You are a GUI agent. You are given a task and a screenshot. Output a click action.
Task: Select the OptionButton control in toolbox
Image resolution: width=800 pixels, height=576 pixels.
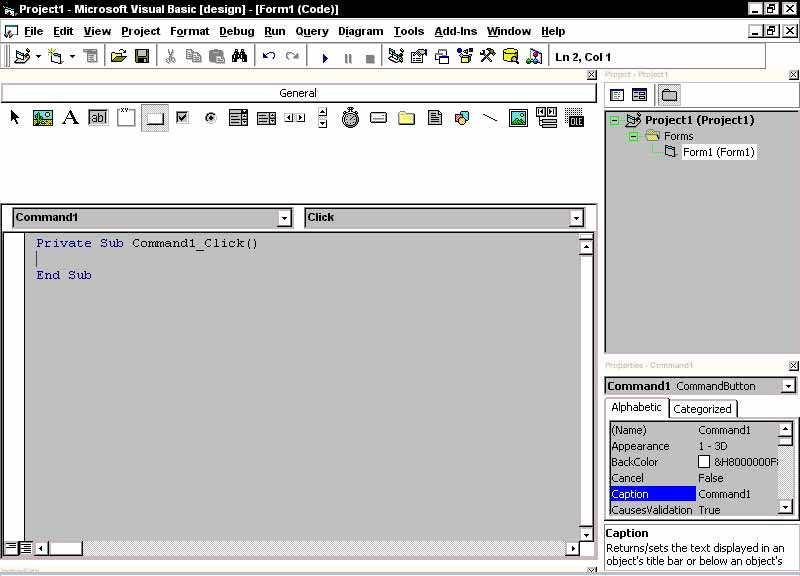click(x=210, y=118)
